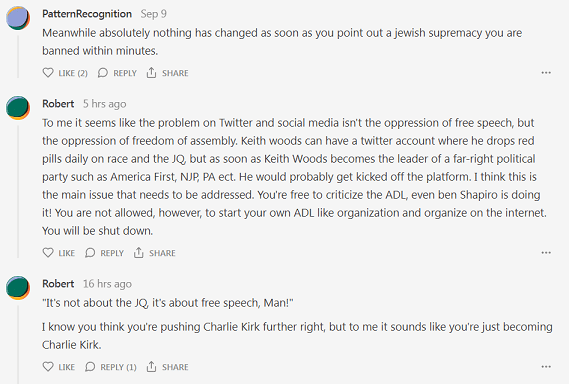569x384 pixels.
Task: Like PatternRecognition's comment via heart icon
Action: coord(48,73)
